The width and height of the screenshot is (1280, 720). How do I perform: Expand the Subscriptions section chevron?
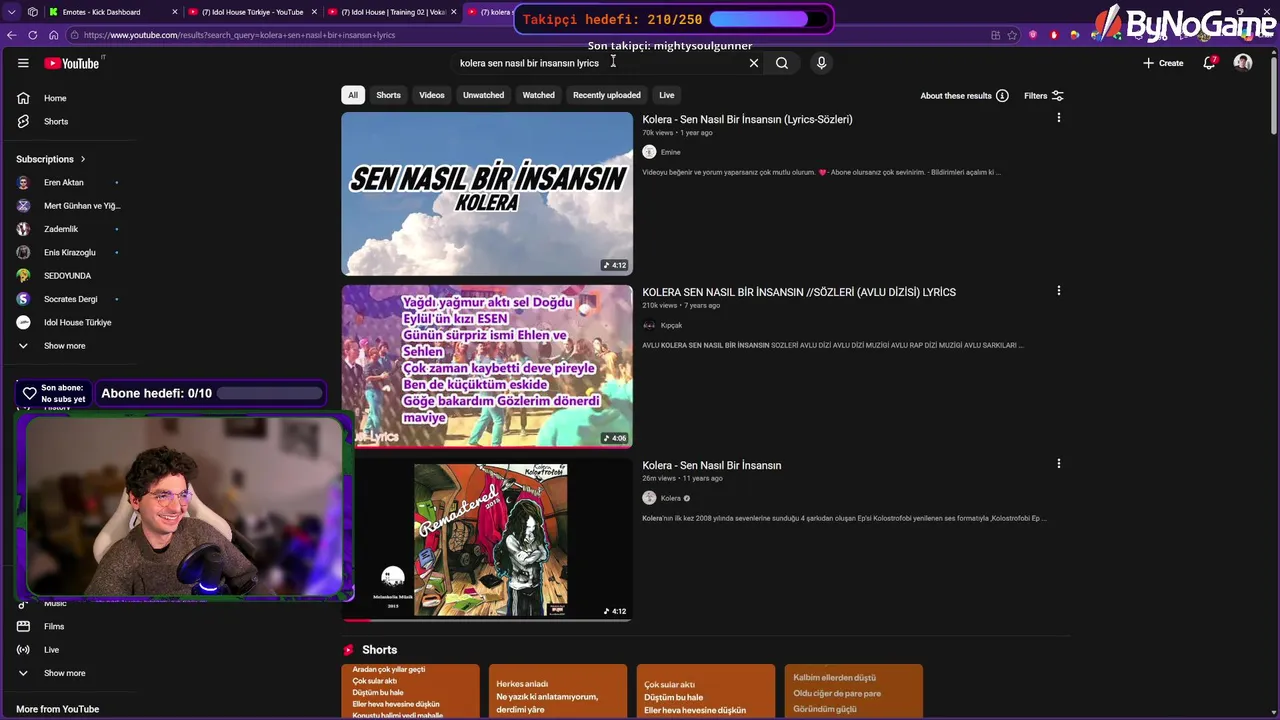83,159
